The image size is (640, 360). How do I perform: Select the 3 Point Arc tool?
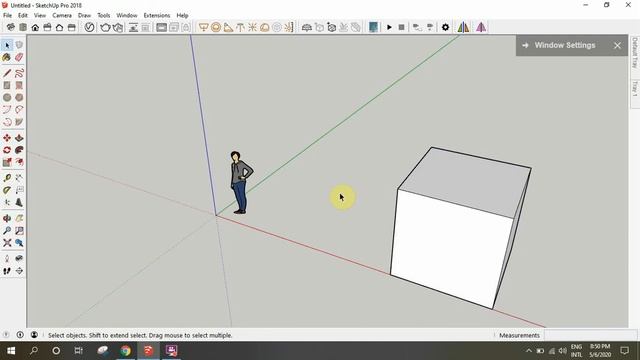[7, 122]
